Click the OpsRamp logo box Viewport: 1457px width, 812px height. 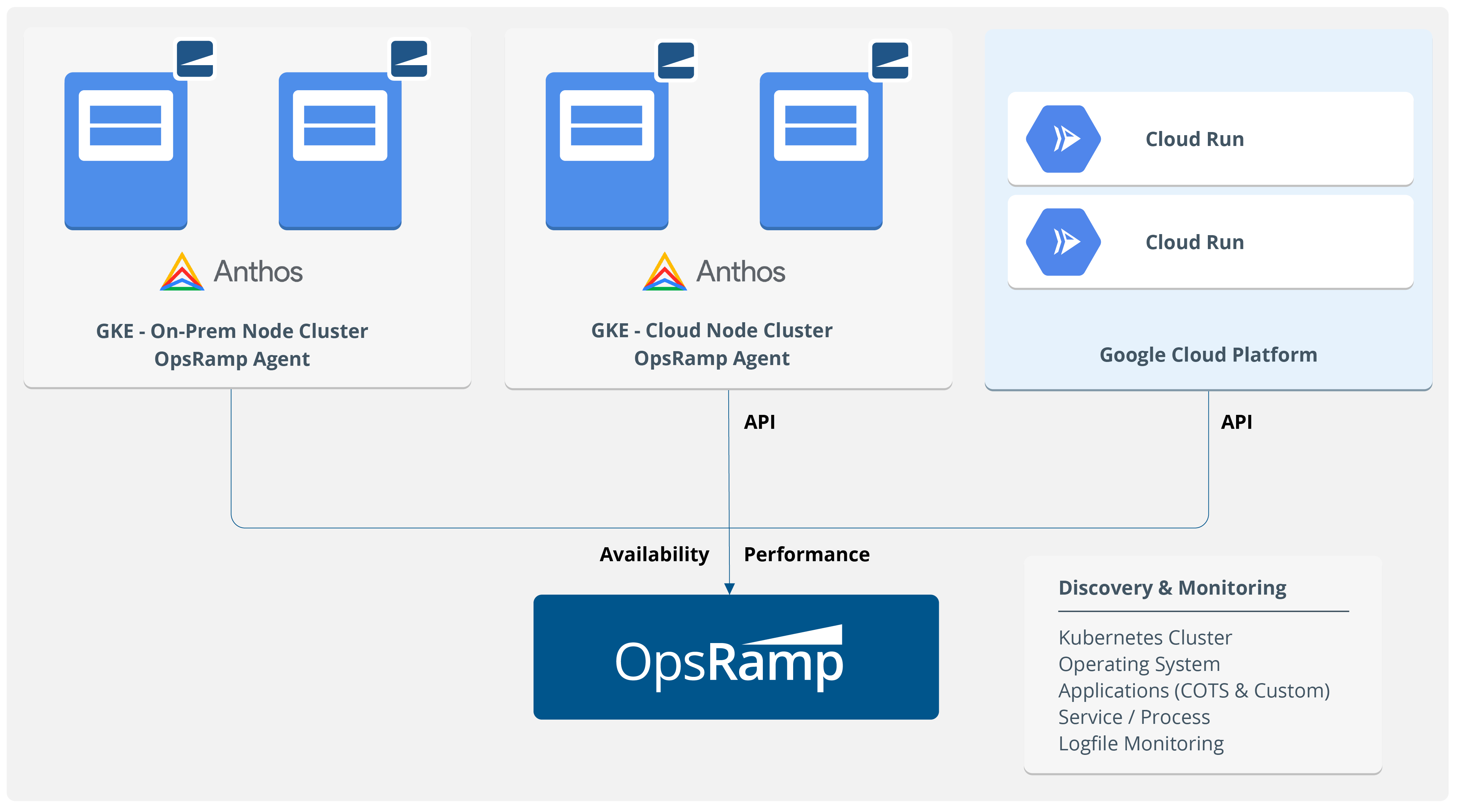coord(736,657)
